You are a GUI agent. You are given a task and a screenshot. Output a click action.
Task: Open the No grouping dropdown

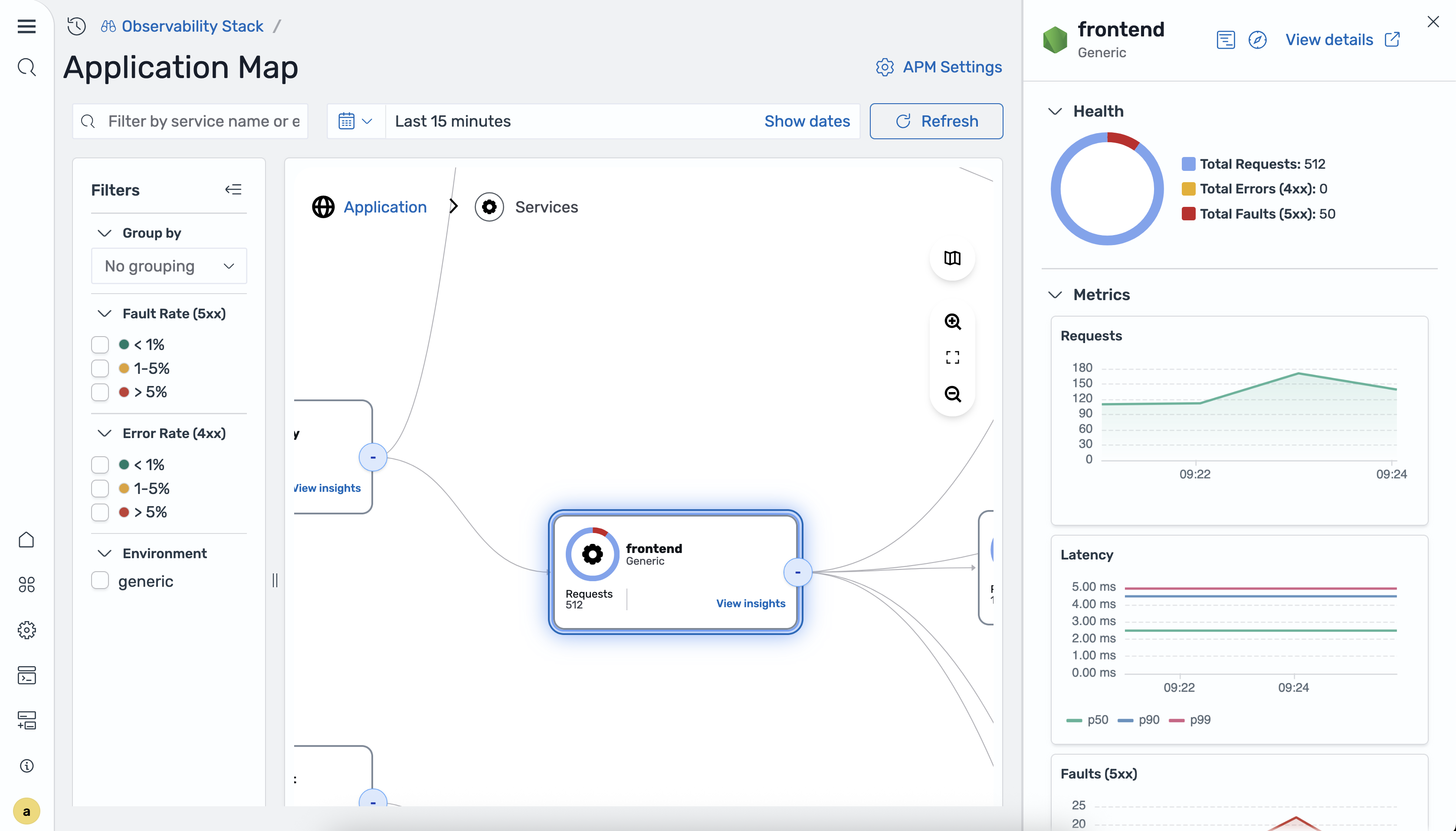(168, 265)
